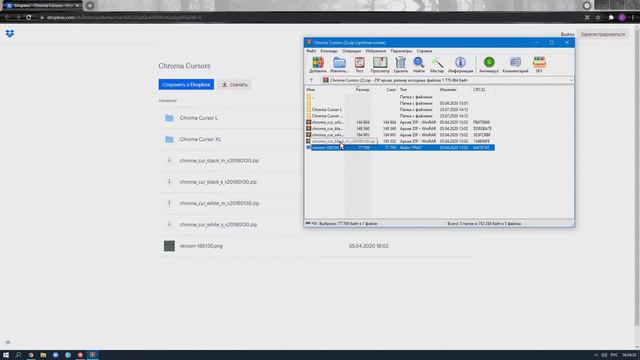
Task: Open a new browser tab
Action: tap(90, 6)
